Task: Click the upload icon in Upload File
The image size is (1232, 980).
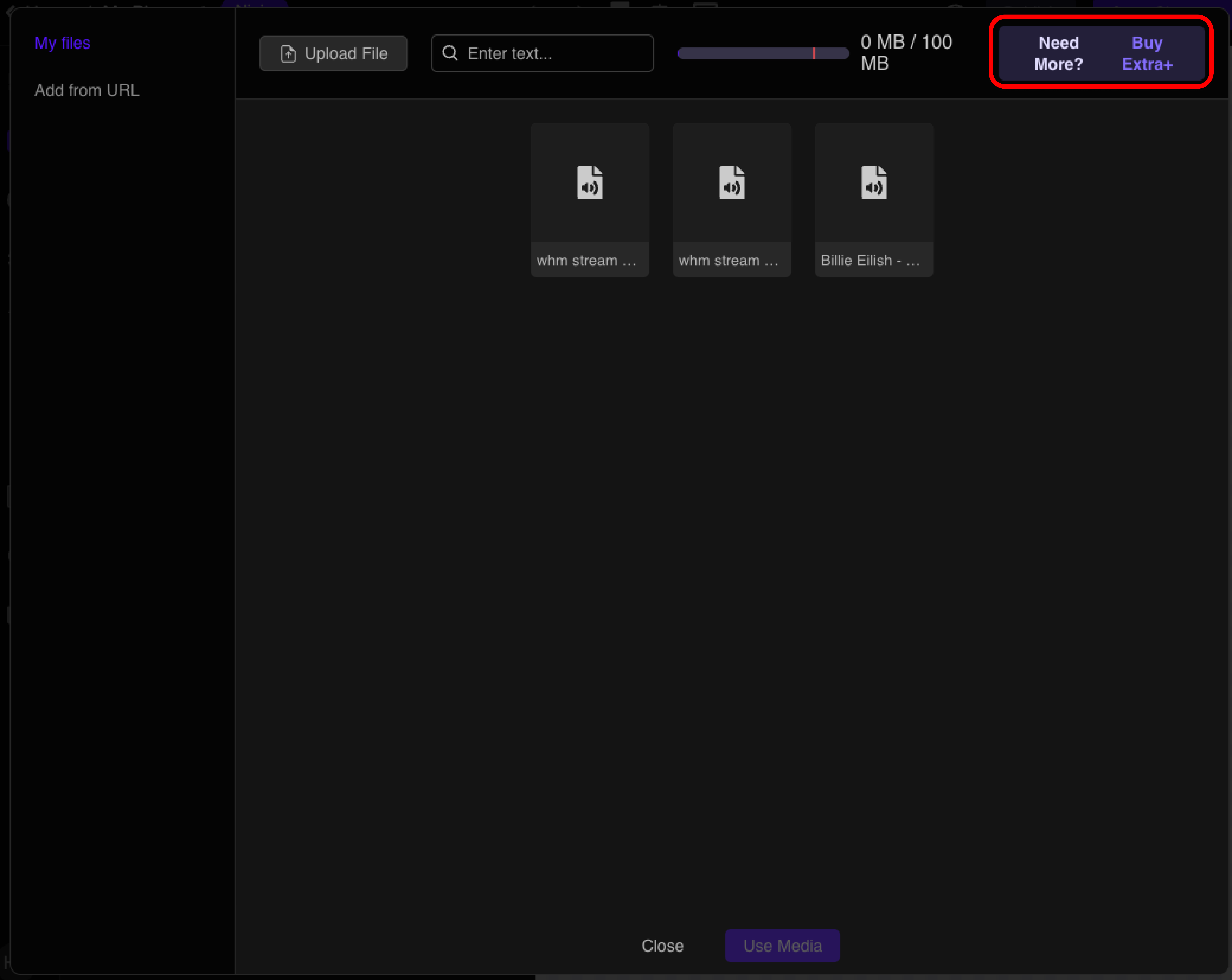Action: [x=289, y=54]
